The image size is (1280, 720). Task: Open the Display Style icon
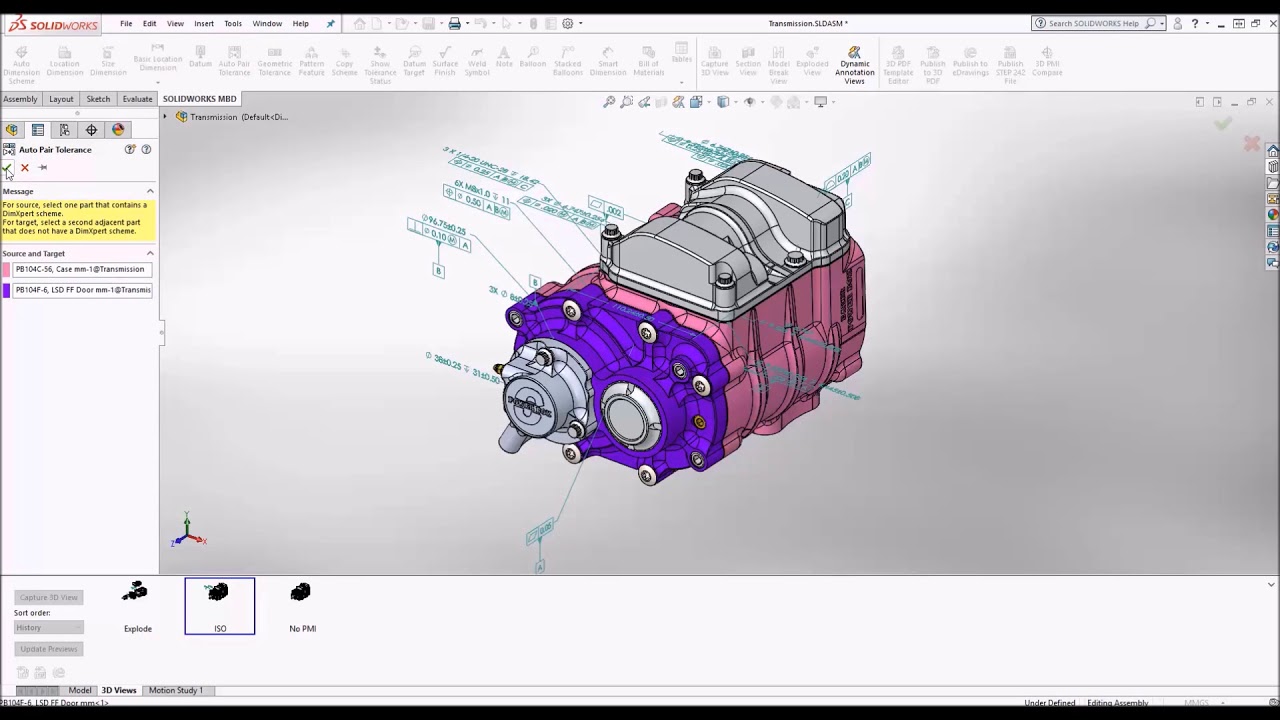[722, 101]
